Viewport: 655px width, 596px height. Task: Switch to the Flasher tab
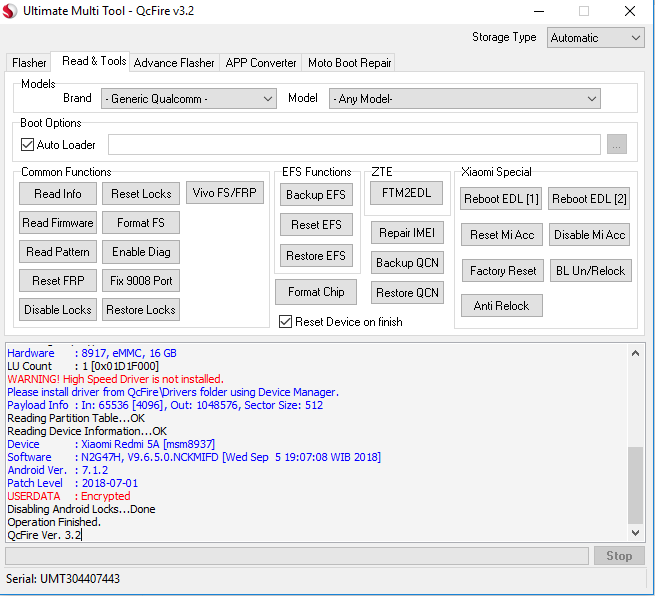click(x=29, y=63)
